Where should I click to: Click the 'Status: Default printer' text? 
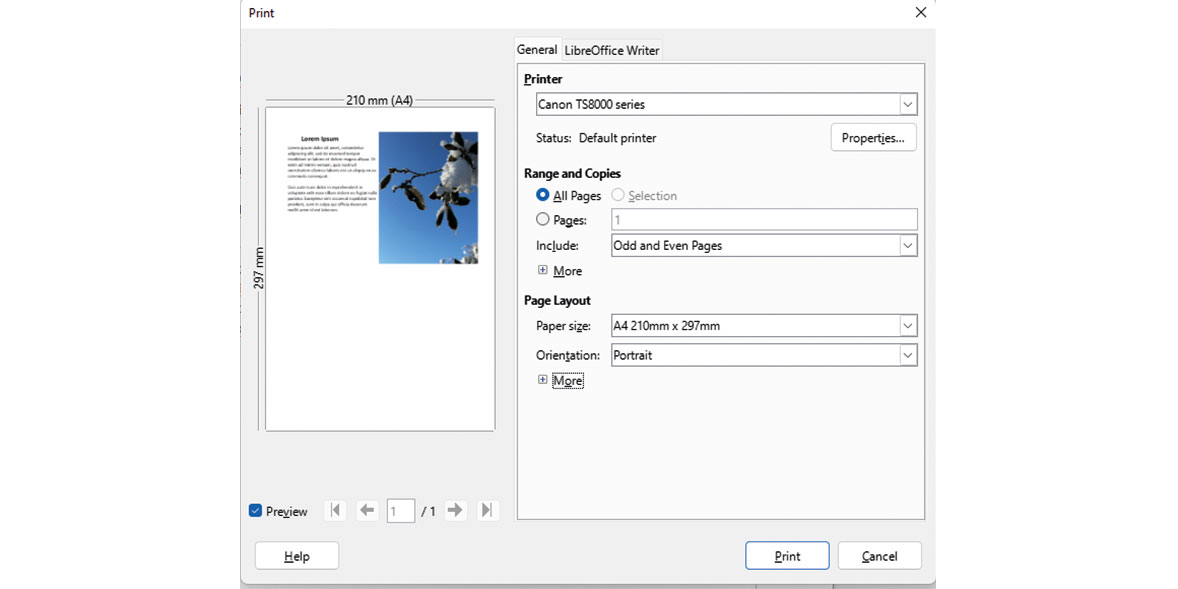pyautogui.click(x=596, y=138)
